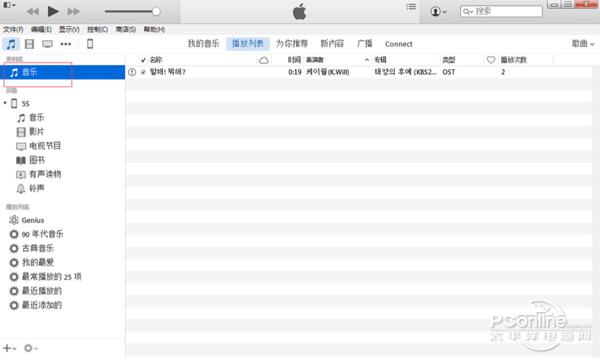Adjust the volume slider knob

[x=156, y=11]
